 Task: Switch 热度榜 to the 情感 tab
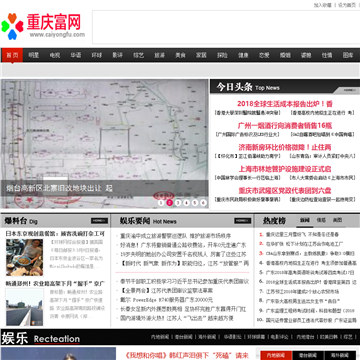321,220
